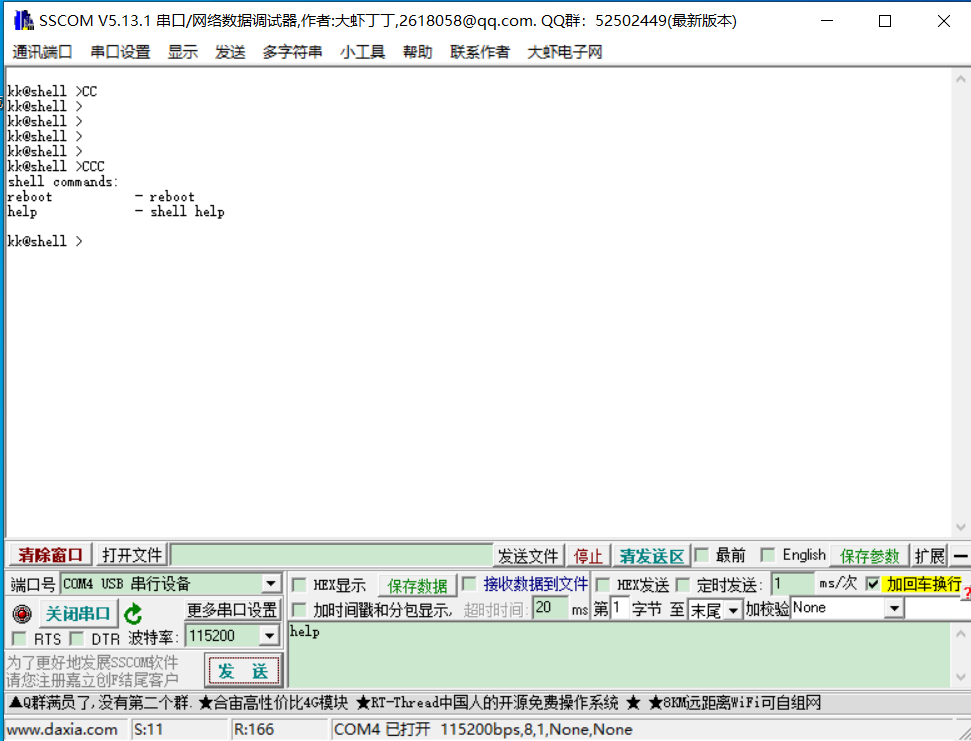Click the 'reboot - reboot' output line
Image resolution: width=971 pixels, height=741 pixels.
[101, 197]
